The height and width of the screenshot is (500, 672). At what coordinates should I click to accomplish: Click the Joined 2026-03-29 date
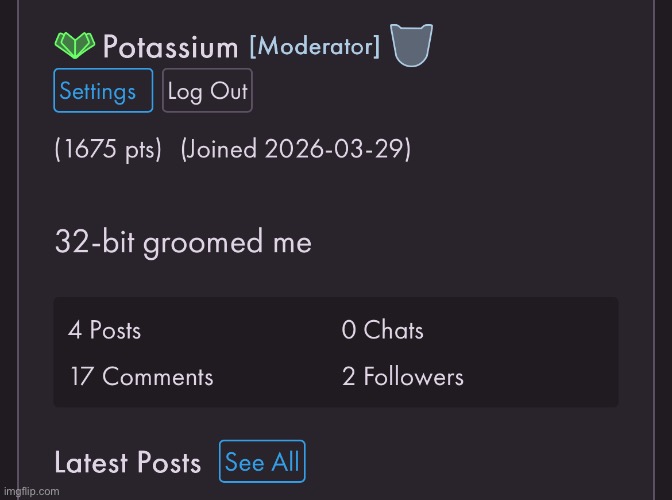coord(296,150)
